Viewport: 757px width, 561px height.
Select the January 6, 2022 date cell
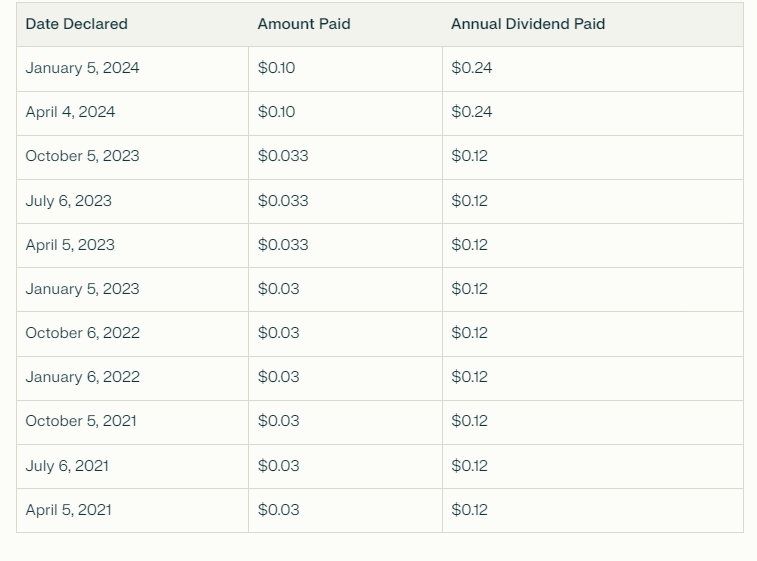pyautogui.click(x=83, y=377)
